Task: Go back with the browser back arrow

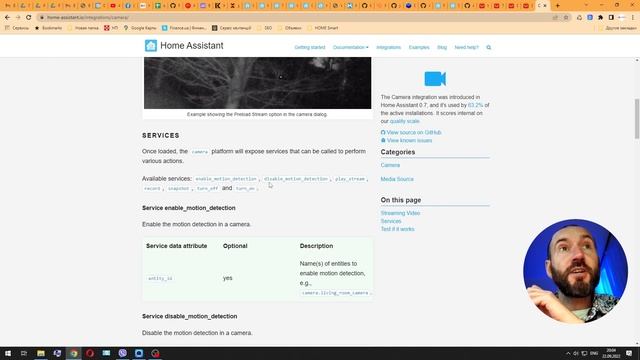Action: (x=7, y=18)
